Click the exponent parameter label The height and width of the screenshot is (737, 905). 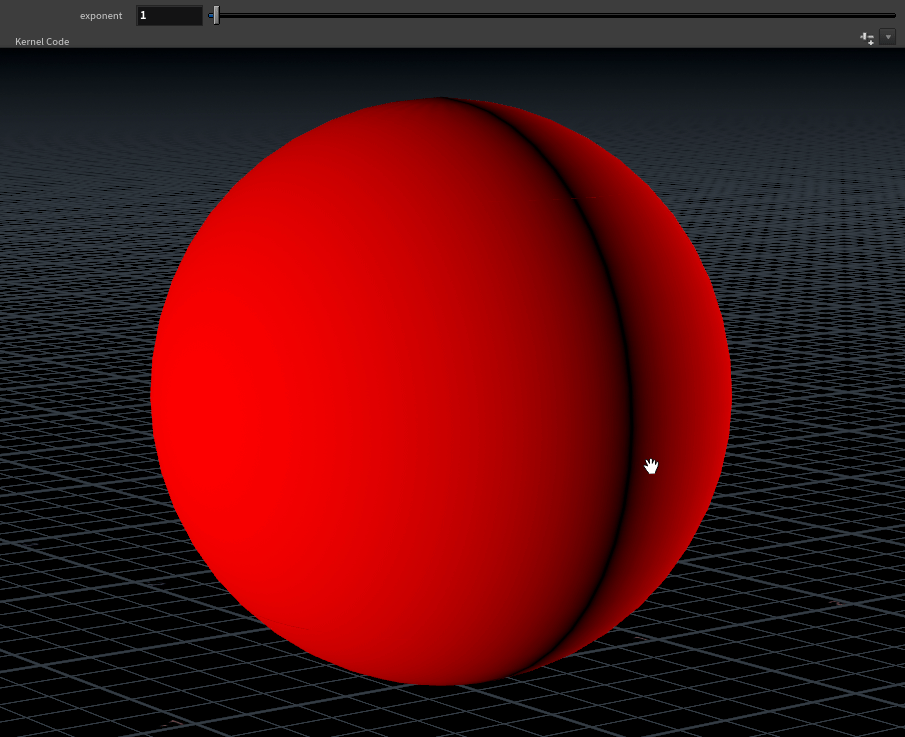click(x=101, y=16)
